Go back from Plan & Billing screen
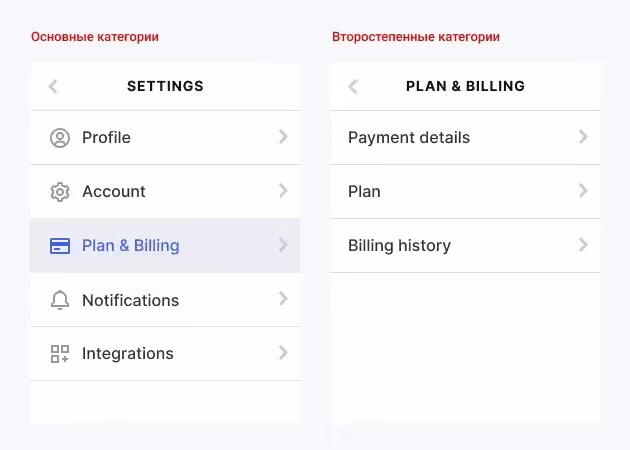The width and height of the screenshot is (630, 450). pos(353,87)
